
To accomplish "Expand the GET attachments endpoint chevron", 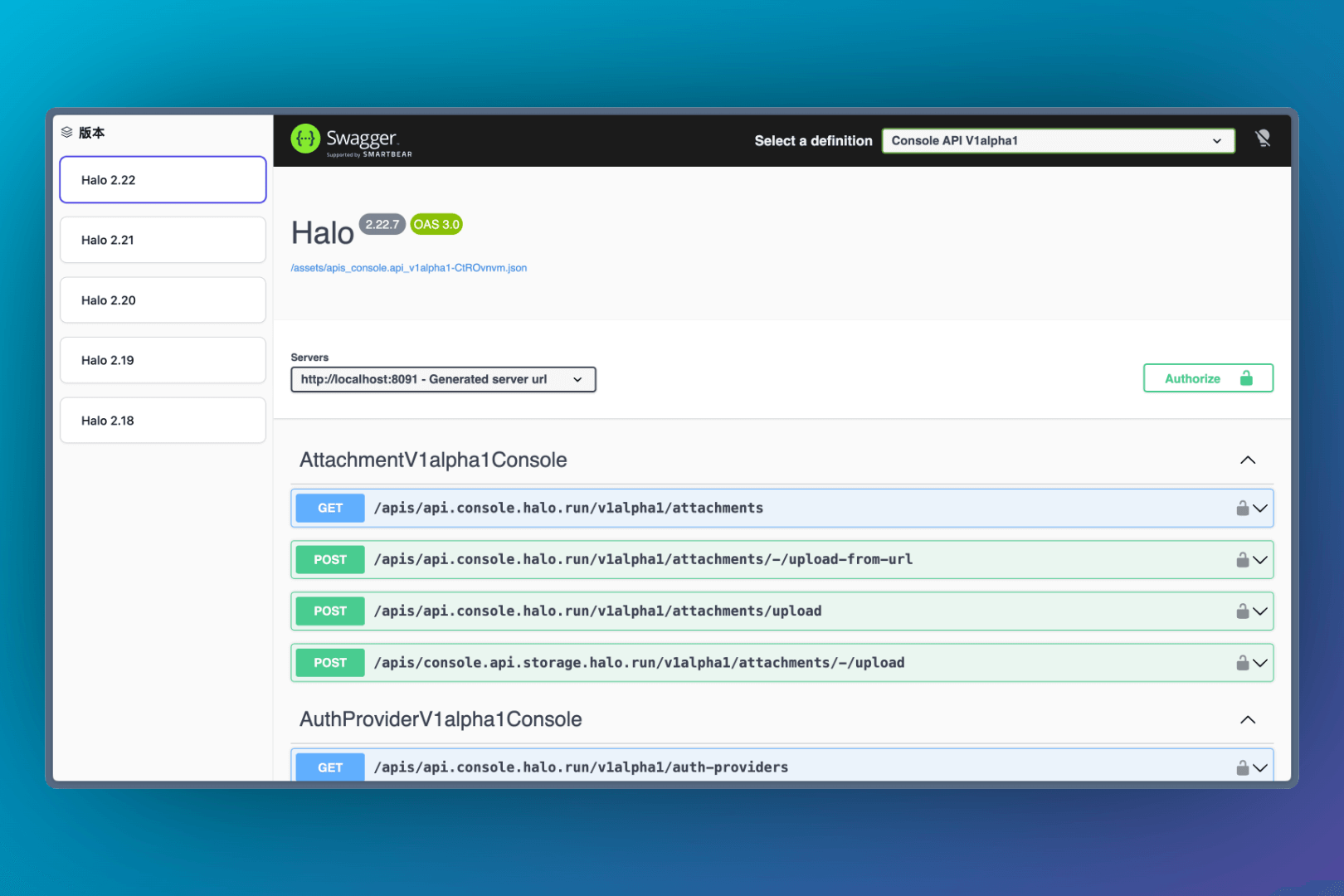I will click(x=1260, y=509).
